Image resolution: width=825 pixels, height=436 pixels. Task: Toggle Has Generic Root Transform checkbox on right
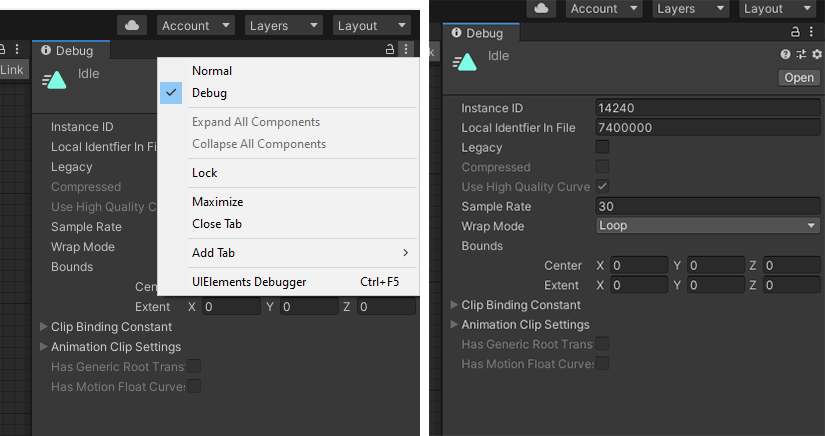click(602, 344)
